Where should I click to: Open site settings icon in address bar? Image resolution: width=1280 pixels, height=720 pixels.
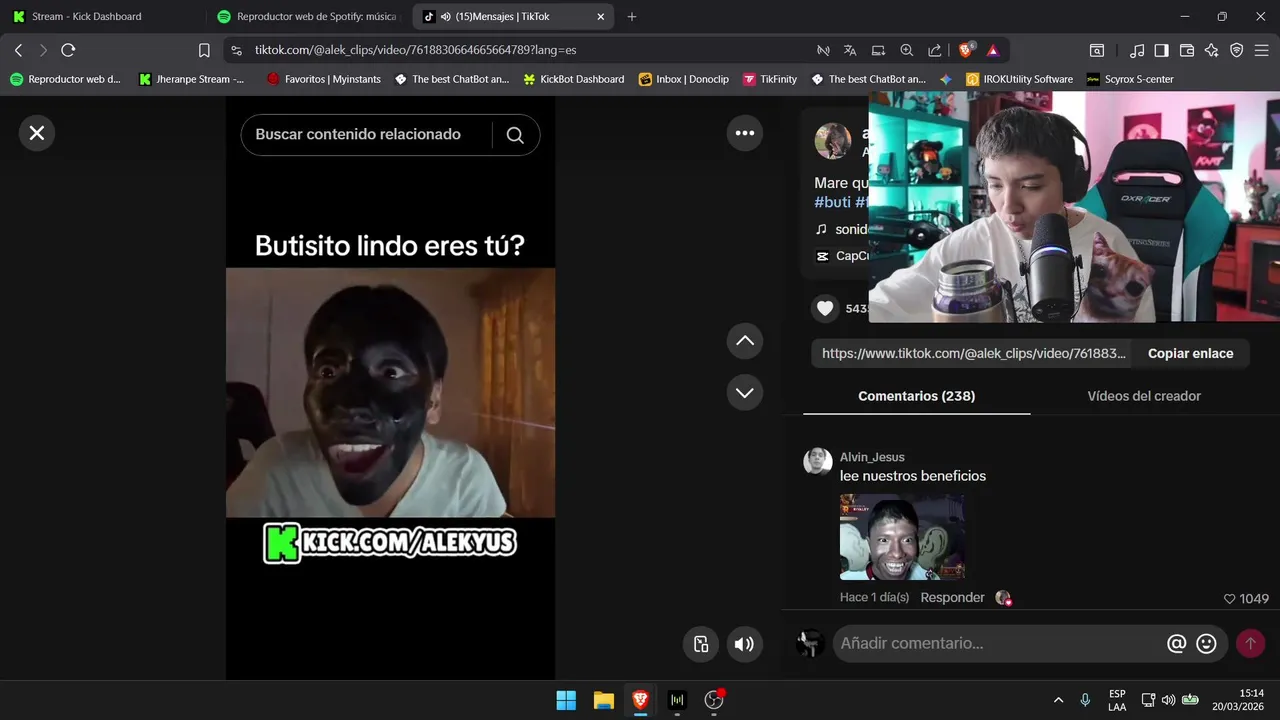236,50
